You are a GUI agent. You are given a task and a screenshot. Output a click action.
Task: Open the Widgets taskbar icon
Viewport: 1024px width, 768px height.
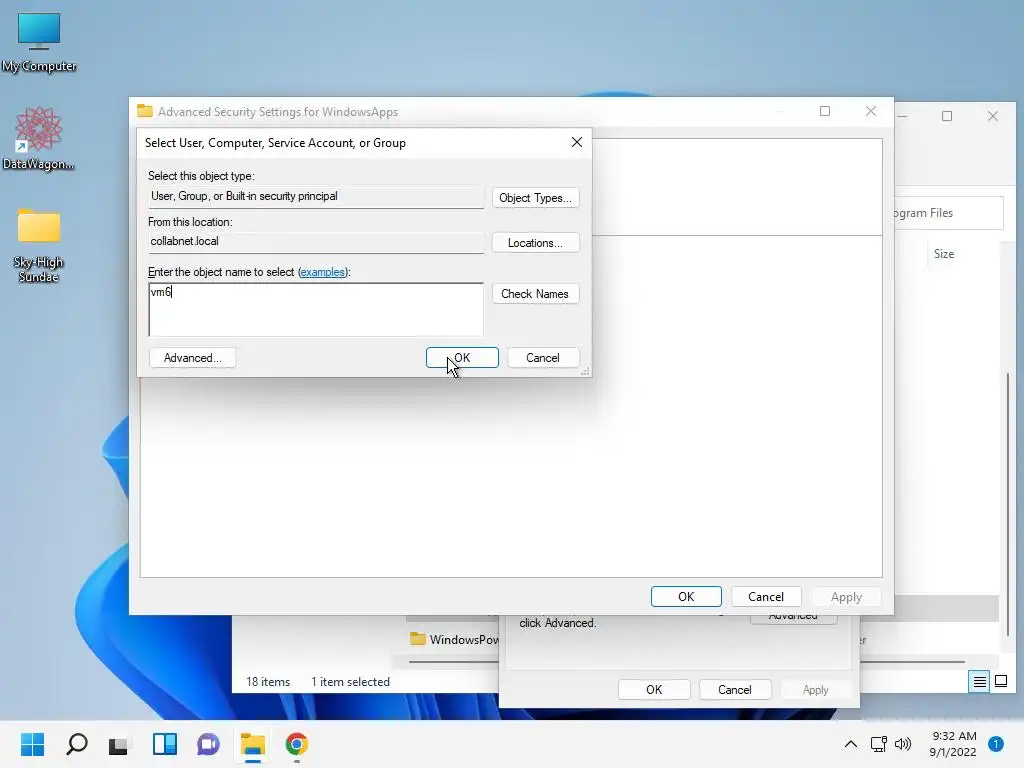(x=165, y=744)
